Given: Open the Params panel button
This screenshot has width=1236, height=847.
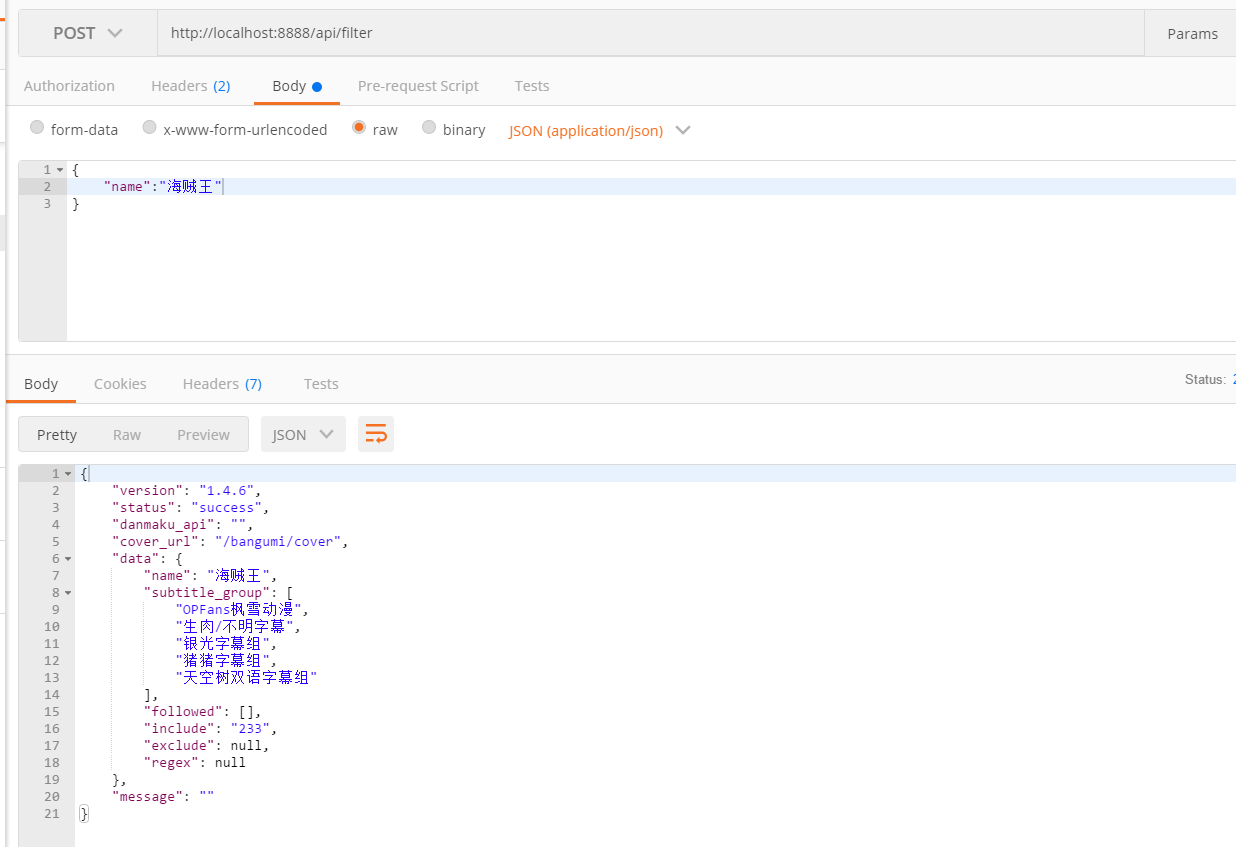Looking at the screenshot, I should click(1192, 33).
